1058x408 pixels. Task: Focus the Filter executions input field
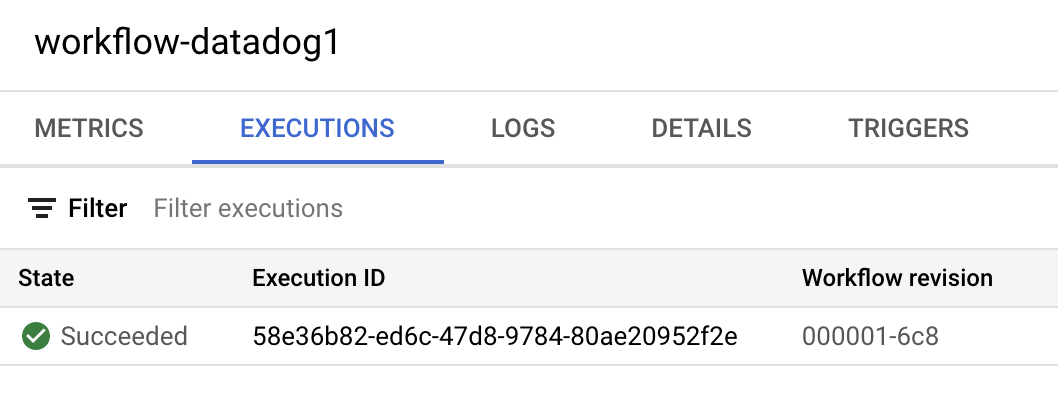click(x=248, y=208)
